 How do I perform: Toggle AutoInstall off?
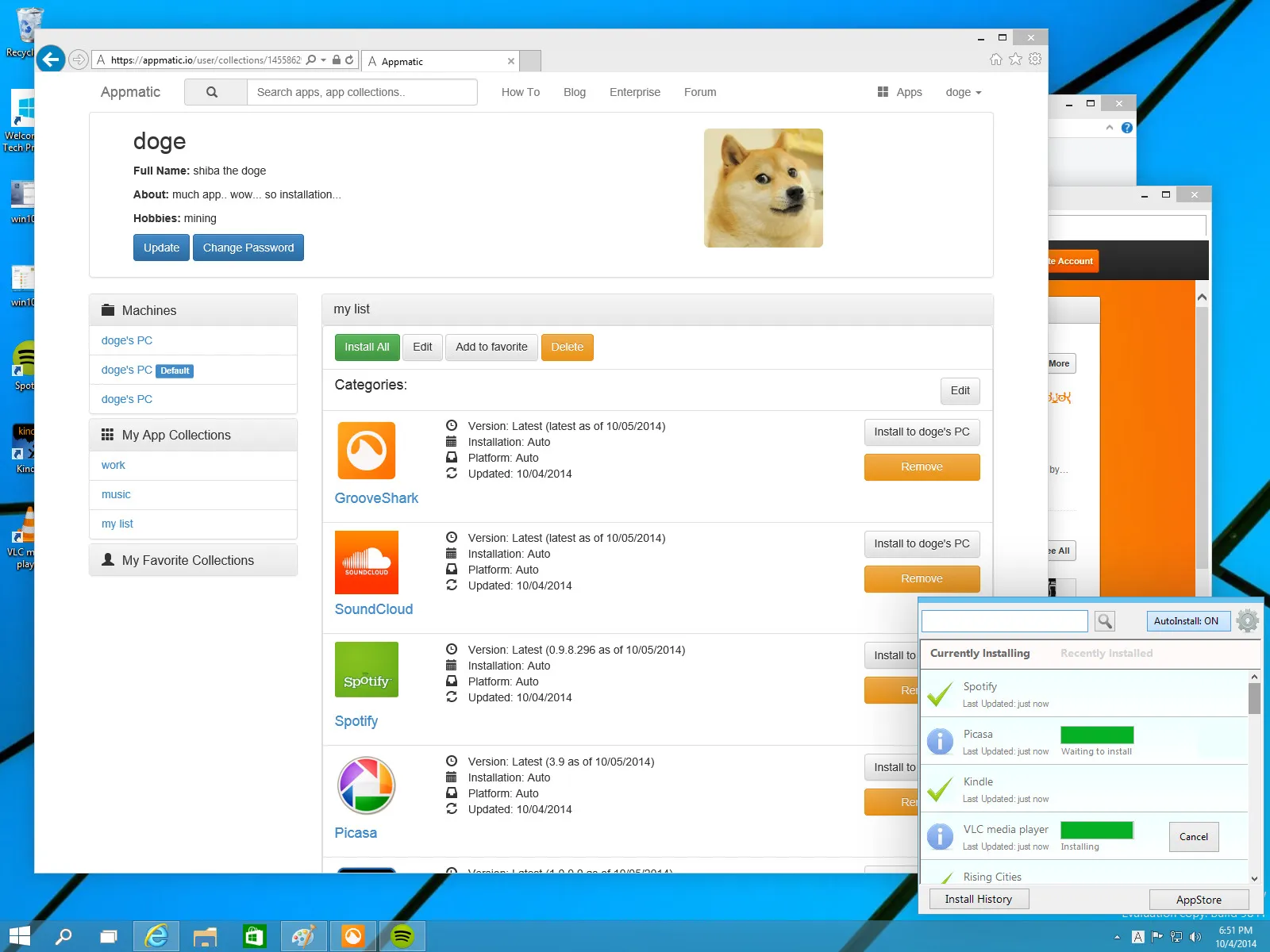click(1187, 621)
